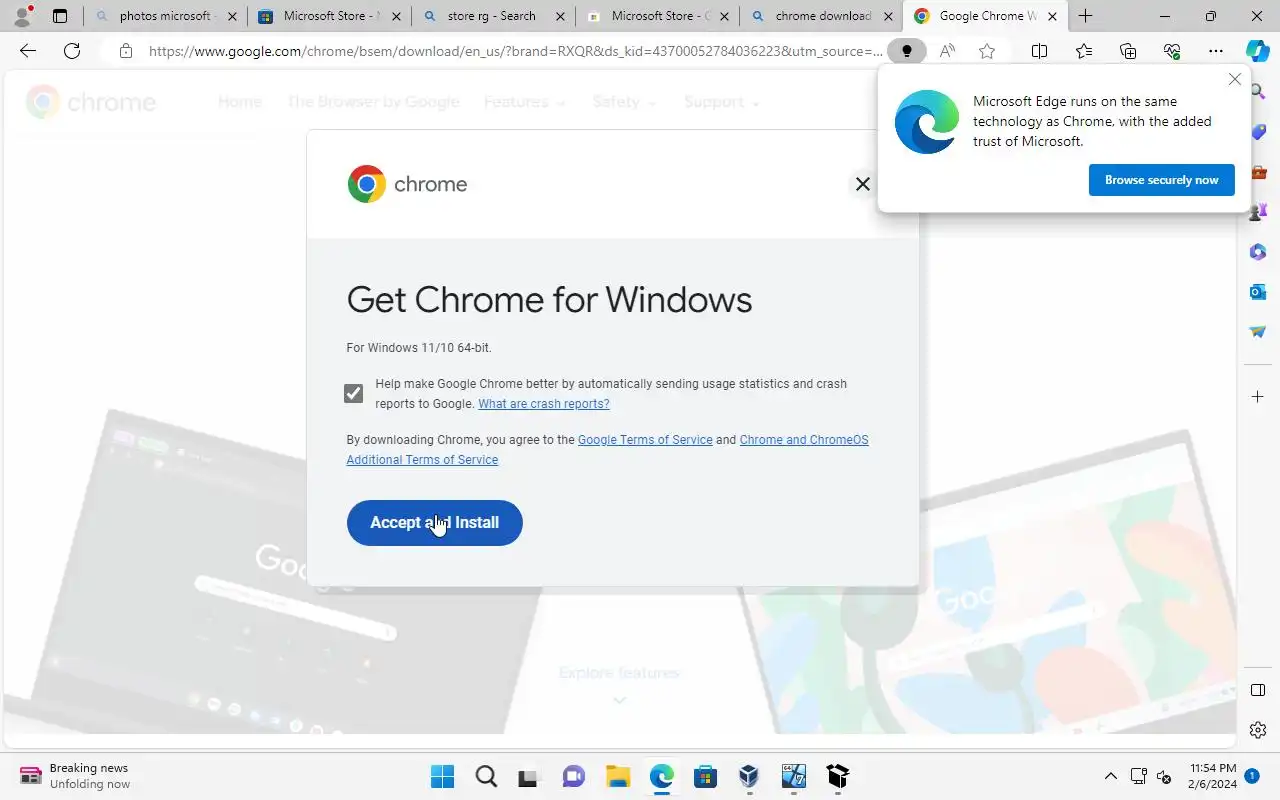Switch to the chrome download tab
1280x800 pixels.
pyautogui.click(x=821, y=16)
